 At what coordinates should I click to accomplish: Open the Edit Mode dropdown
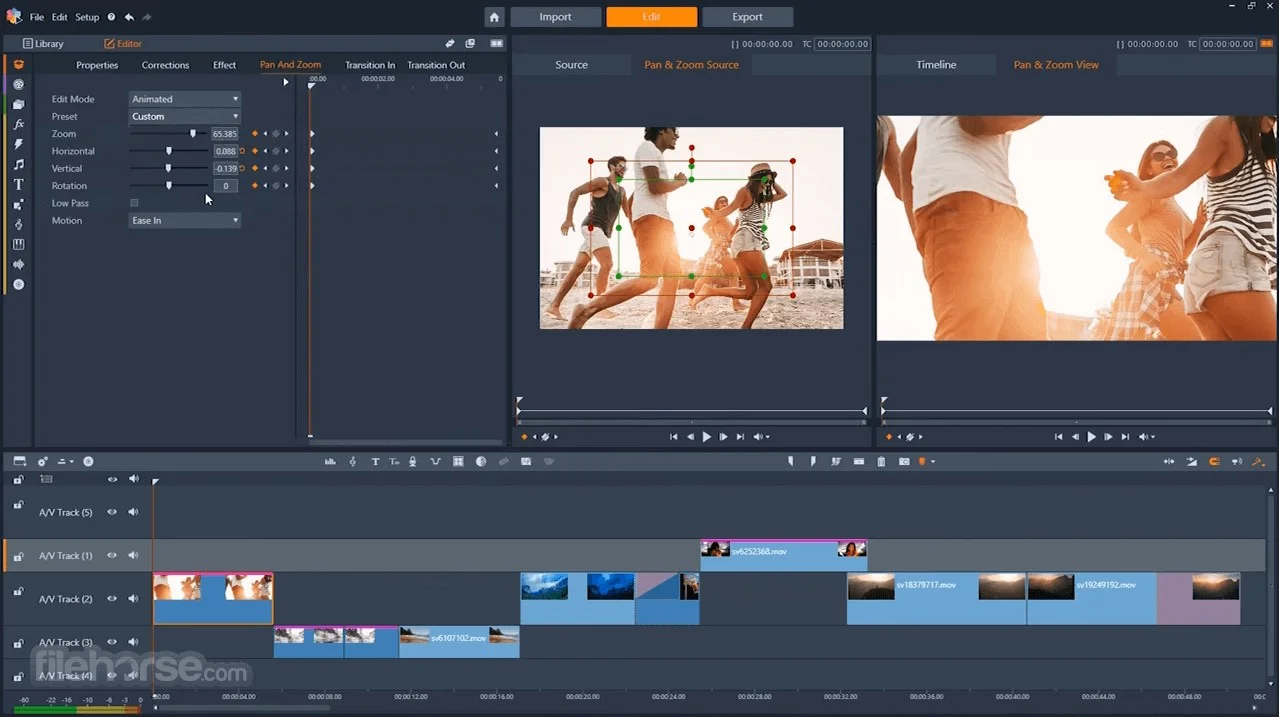coord(185,99)
